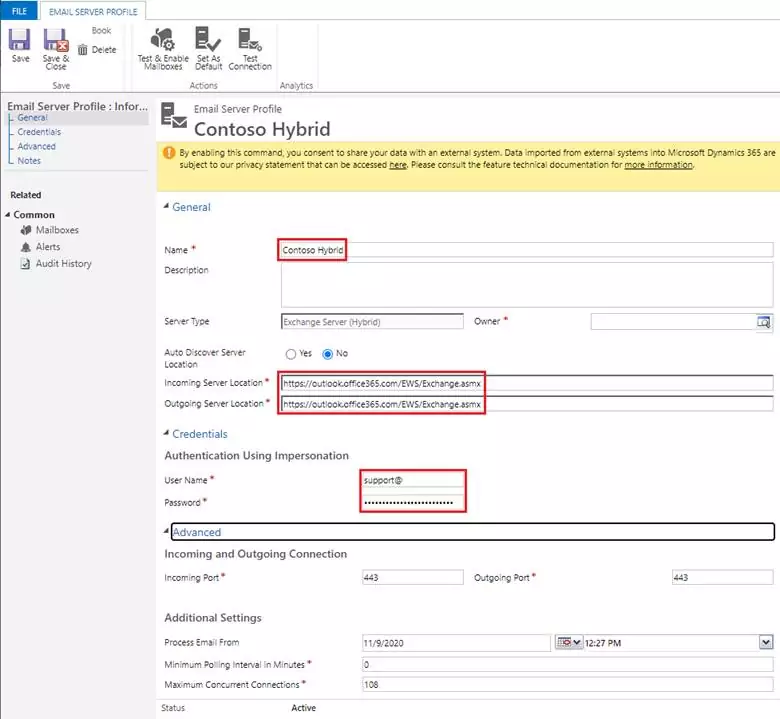
Task: Click the Incoming Server Location field
Action: pos(527,383)
